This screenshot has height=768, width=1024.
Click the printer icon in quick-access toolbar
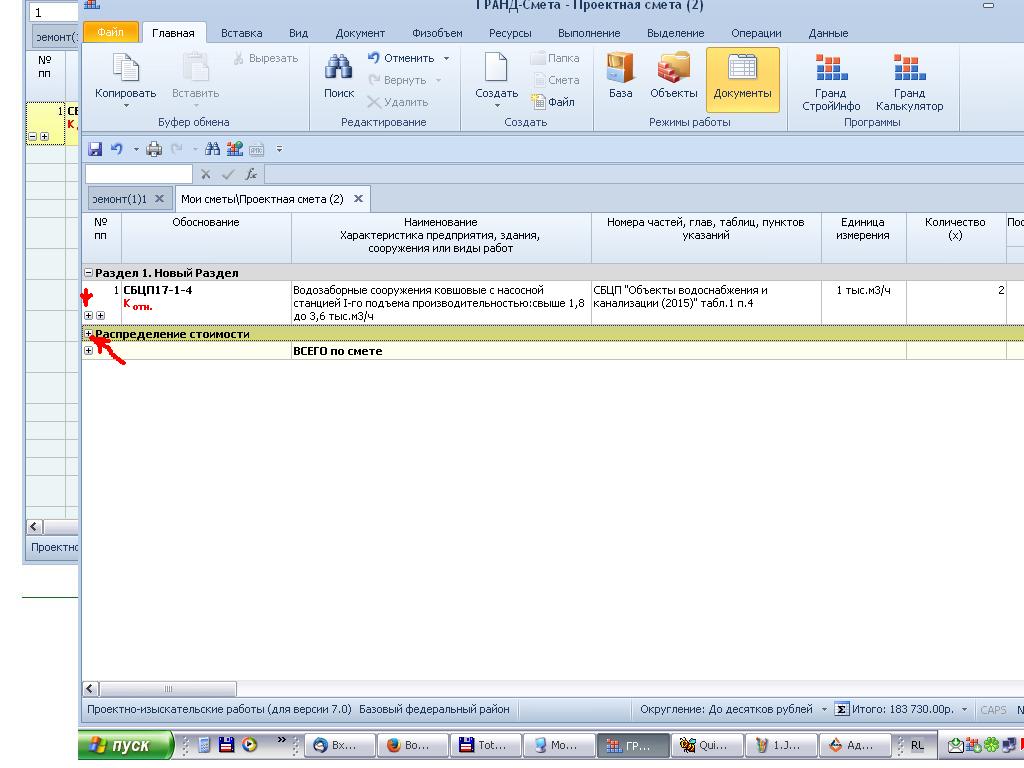tap(154, 149)
